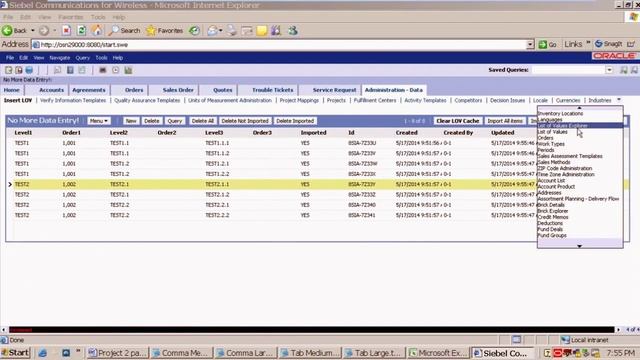This screenshot has width=640, height=360.
Task: Click the Level1 column header
Action: pos(23,133)
